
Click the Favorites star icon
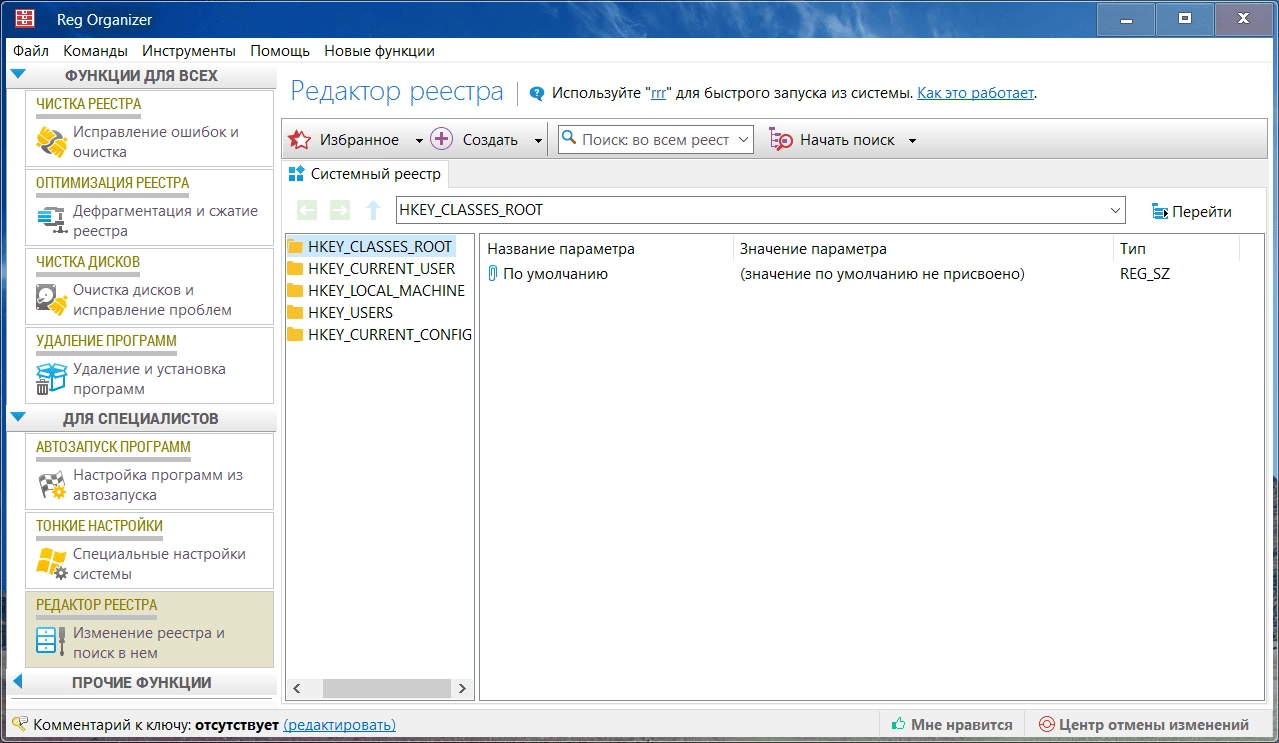point(299,140)
